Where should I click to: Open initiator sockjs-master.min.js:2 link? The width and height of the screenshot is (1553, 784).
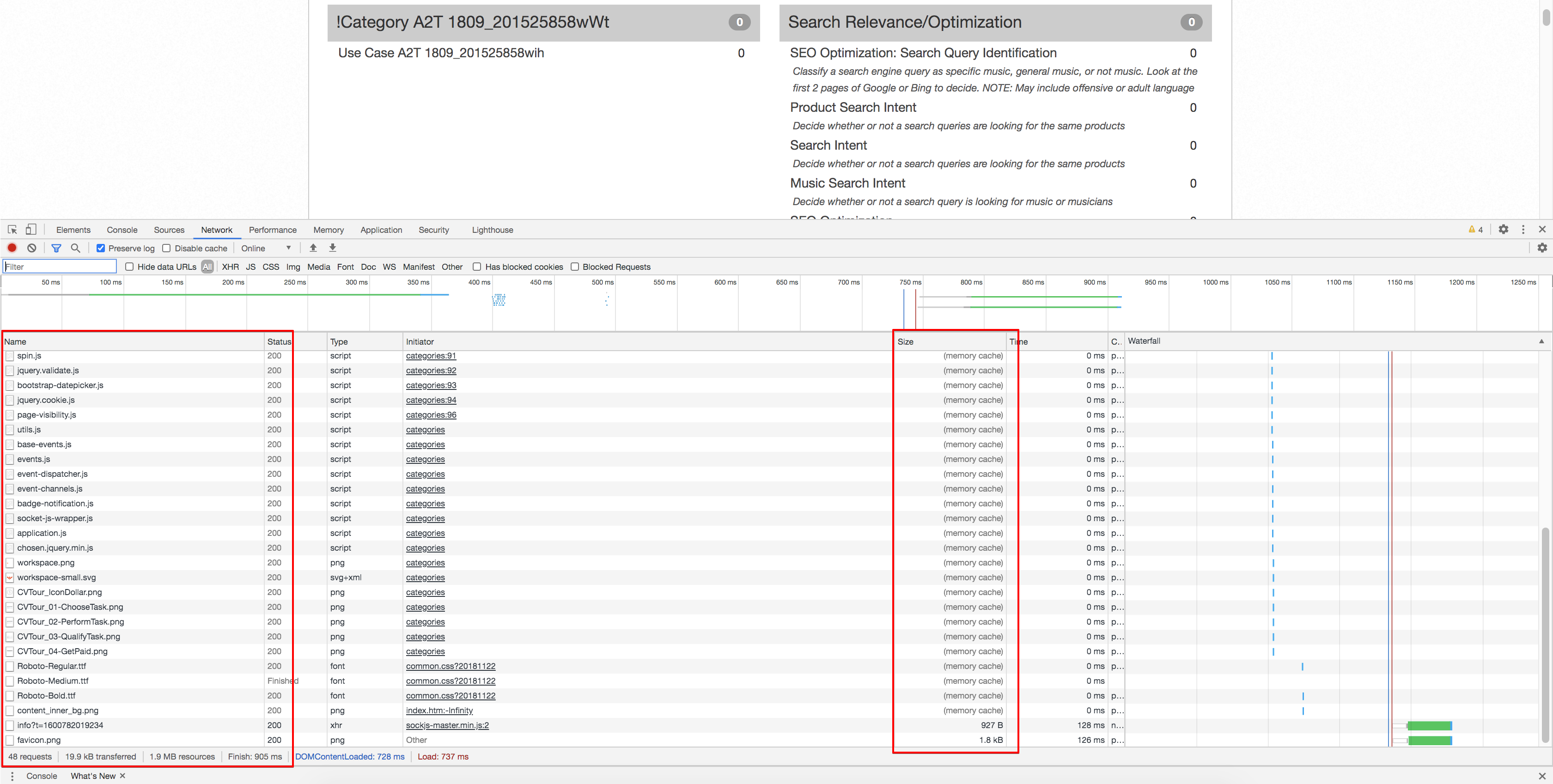pos(447,725)
